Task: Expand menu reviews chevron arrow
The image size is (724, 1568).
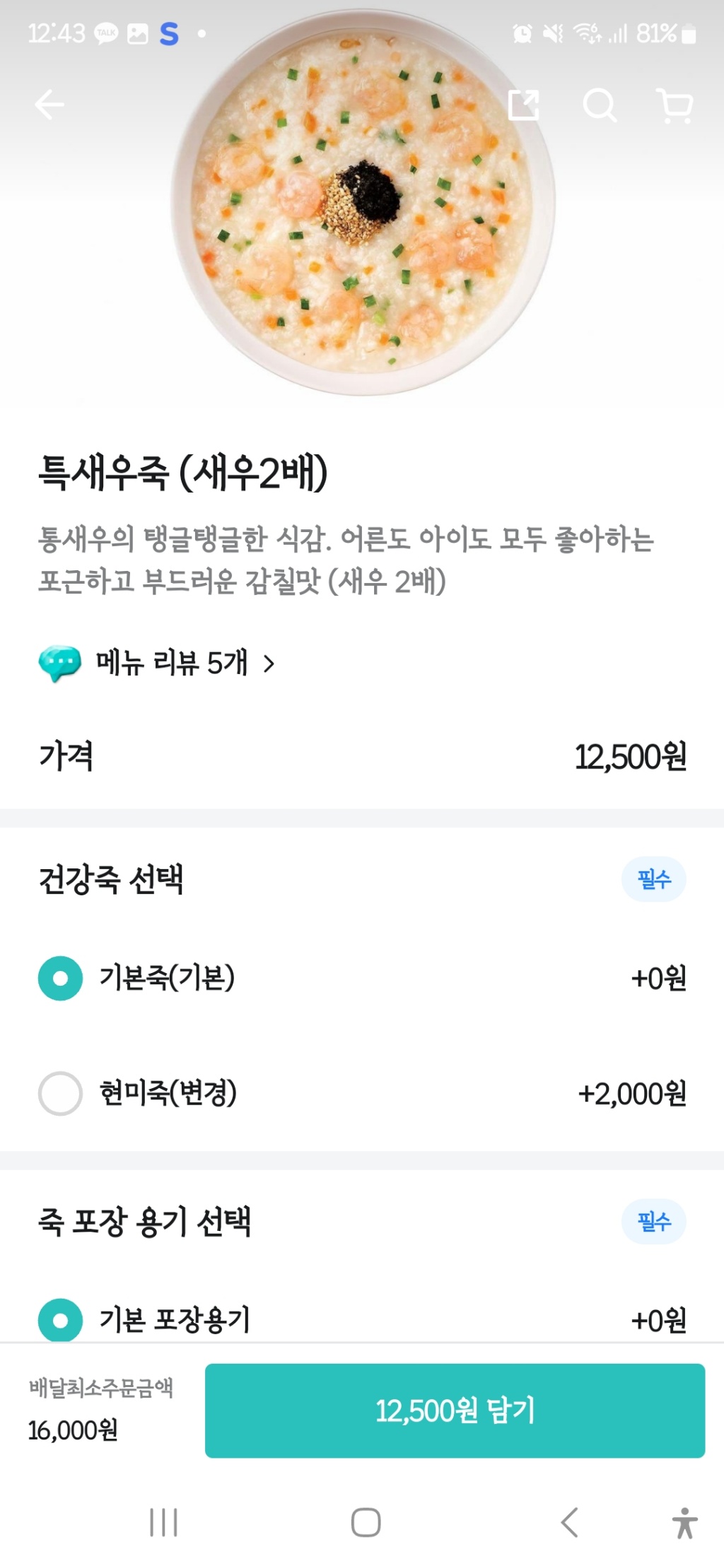Action: click(269, 664)
